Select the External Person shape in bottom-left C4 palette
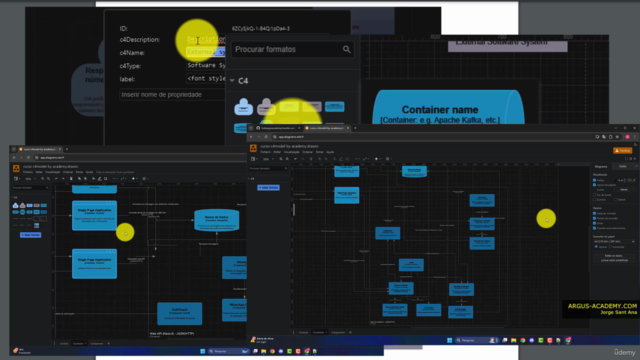Screen dimensions: 640x360 [22, 205]
